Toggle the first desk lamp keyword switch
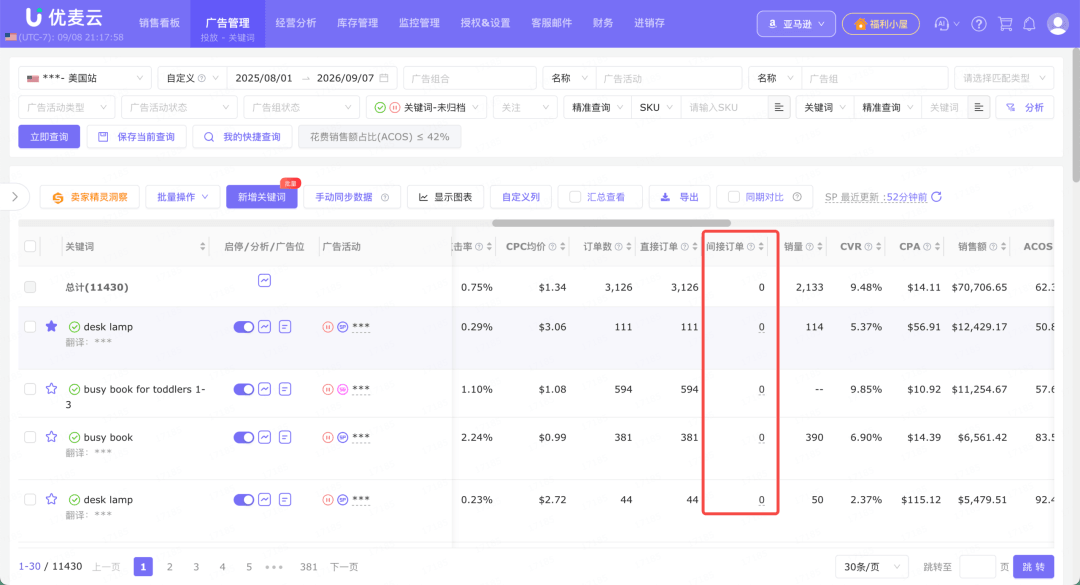Image resolution: width=1080 pixels, height=585 pixels. 244,327
